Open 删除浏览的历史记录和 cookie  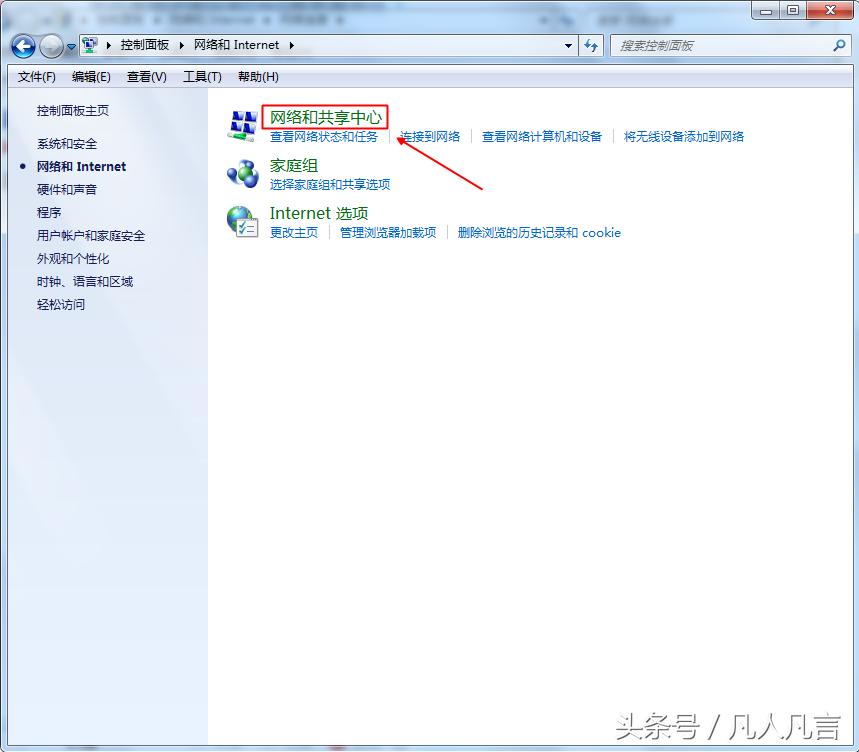(539, 232)
